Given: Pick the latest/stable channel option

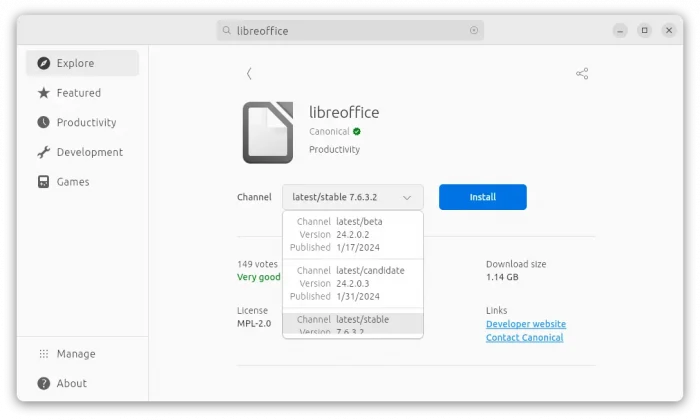Looking at the screenshot, I should [x=352, y=324].
